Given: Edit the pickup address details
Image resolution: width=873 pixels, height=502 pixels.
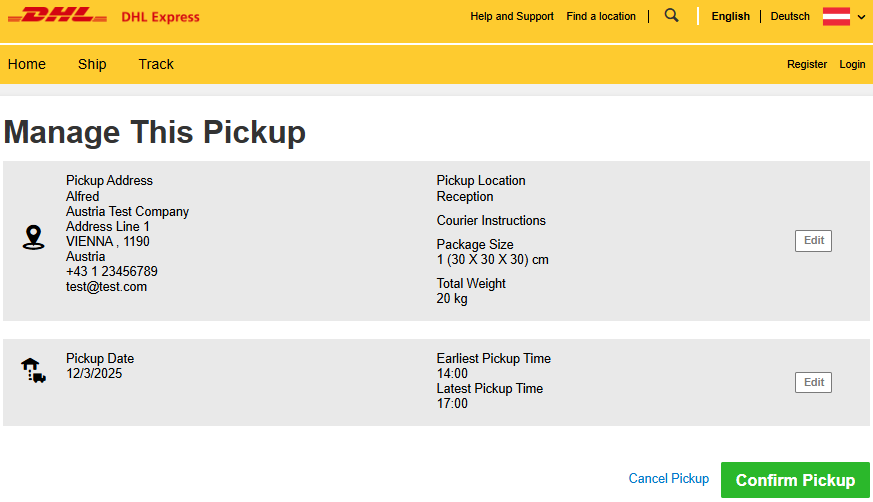Looking at the screenshot, I should click(813, 240).
